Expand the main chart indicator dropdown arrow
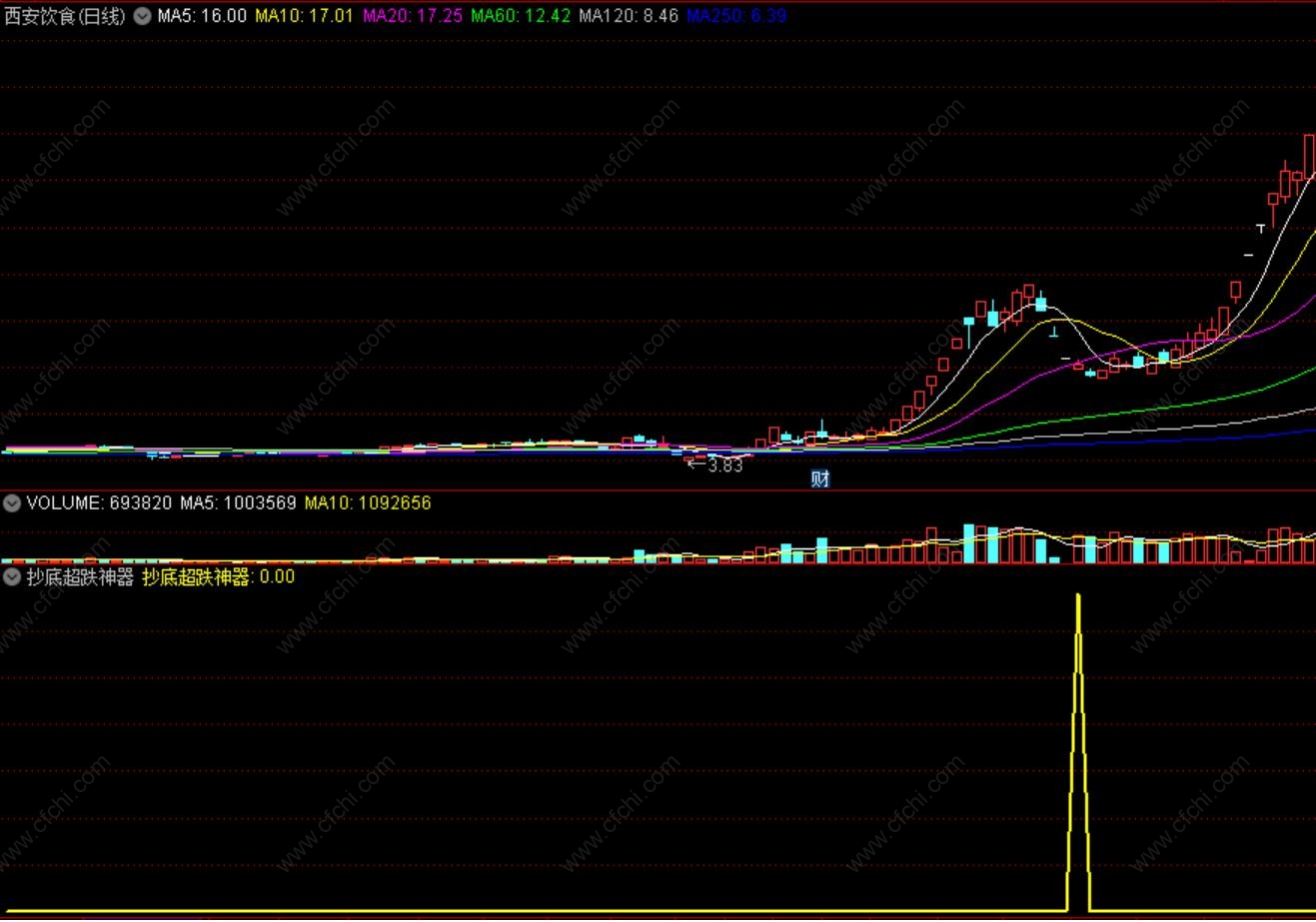 click(x=142, y=16)
